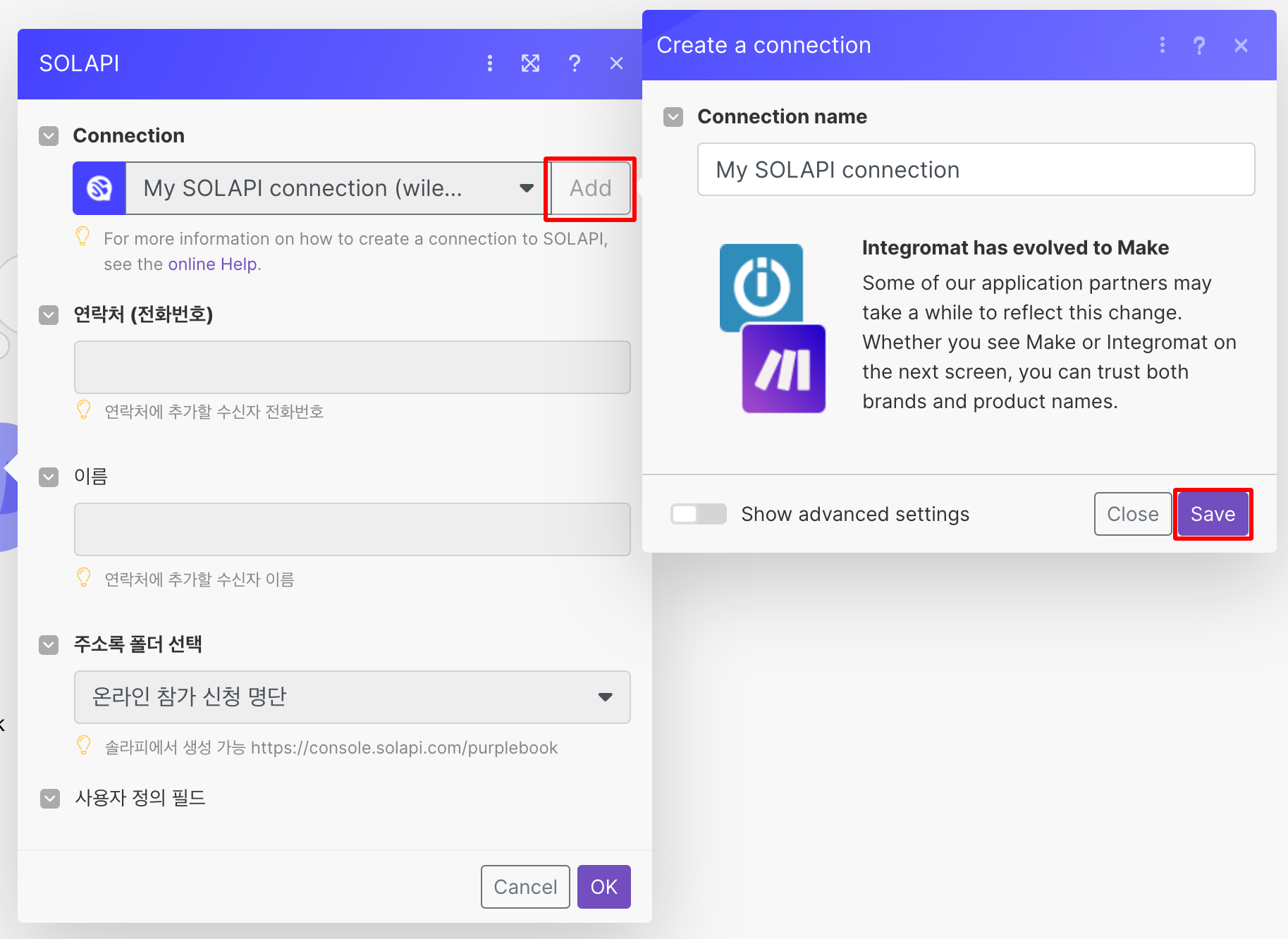This screenshot has width=1288, height=939.
Task: Collapse the 연락처 (전화번호) section chevron
Action: click(x=49, y=315)
